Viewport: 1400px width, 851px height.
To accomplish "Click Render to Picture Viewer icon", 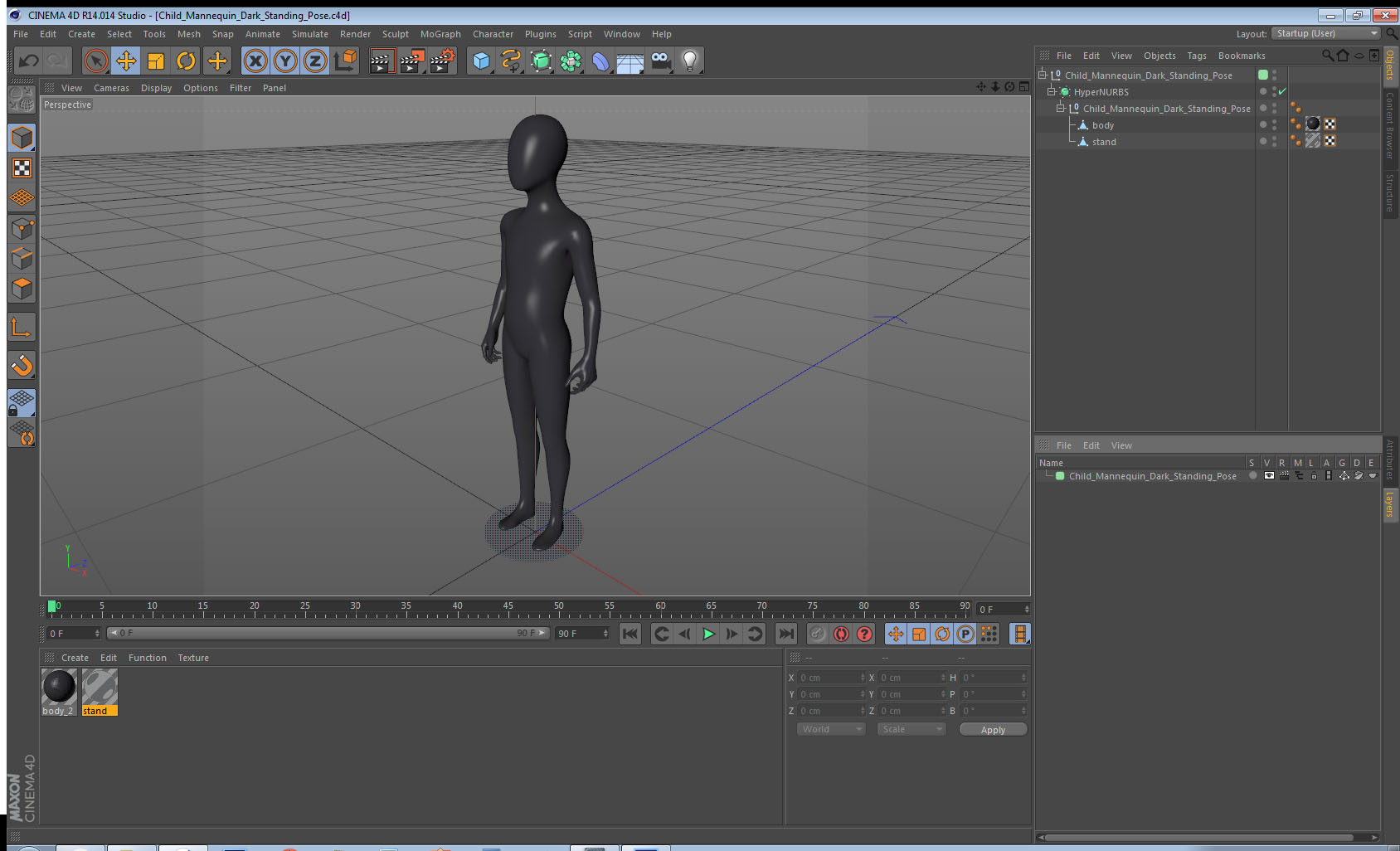I will coord(411,61).
